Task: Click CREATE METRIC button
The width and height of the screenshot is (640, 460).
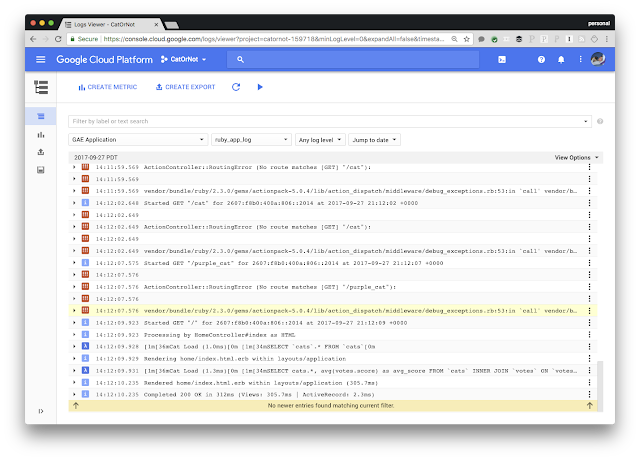Action: pyautogui.click(x=108, y=87)
